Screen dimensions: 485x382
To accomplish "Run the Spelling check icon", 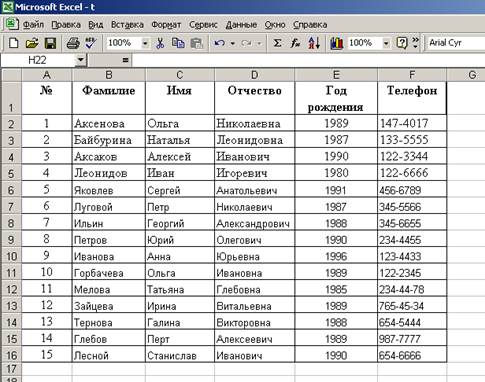I will (90, 43).
